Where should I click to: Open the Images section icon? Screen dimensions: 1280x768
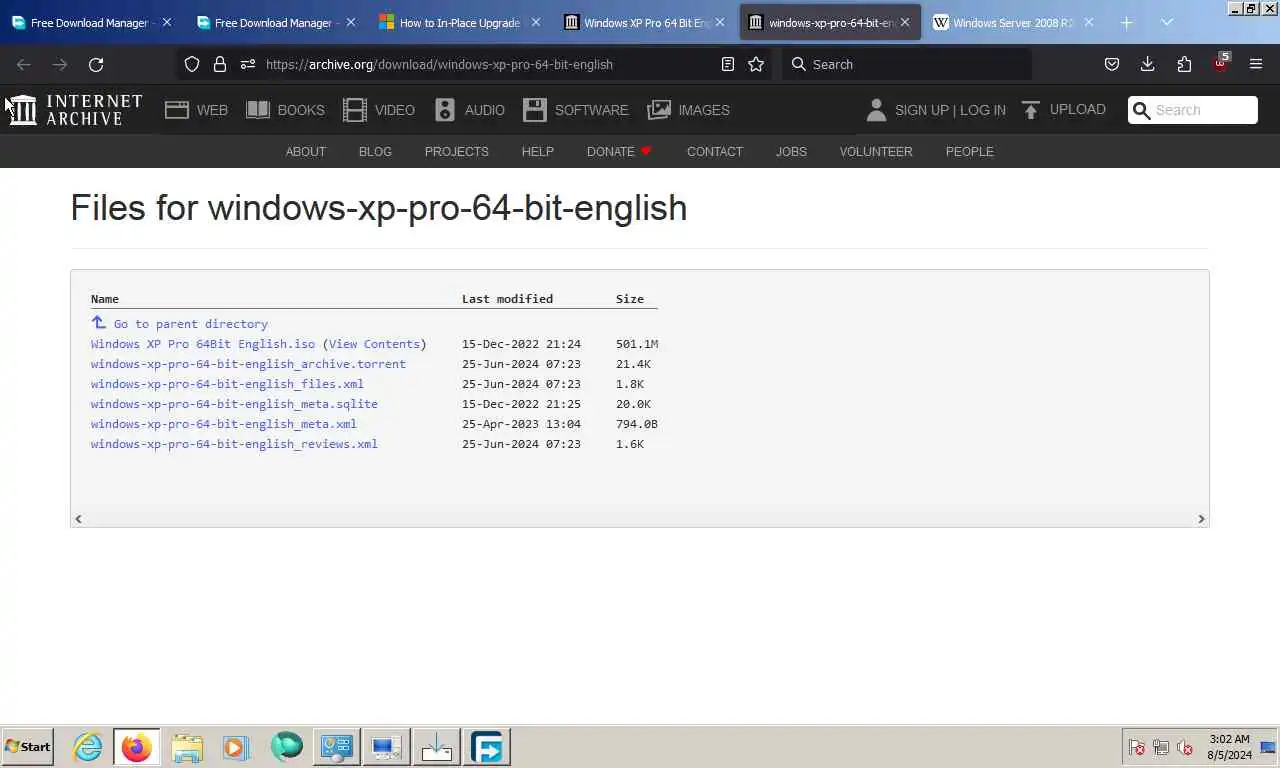click(x=659, y=110)
